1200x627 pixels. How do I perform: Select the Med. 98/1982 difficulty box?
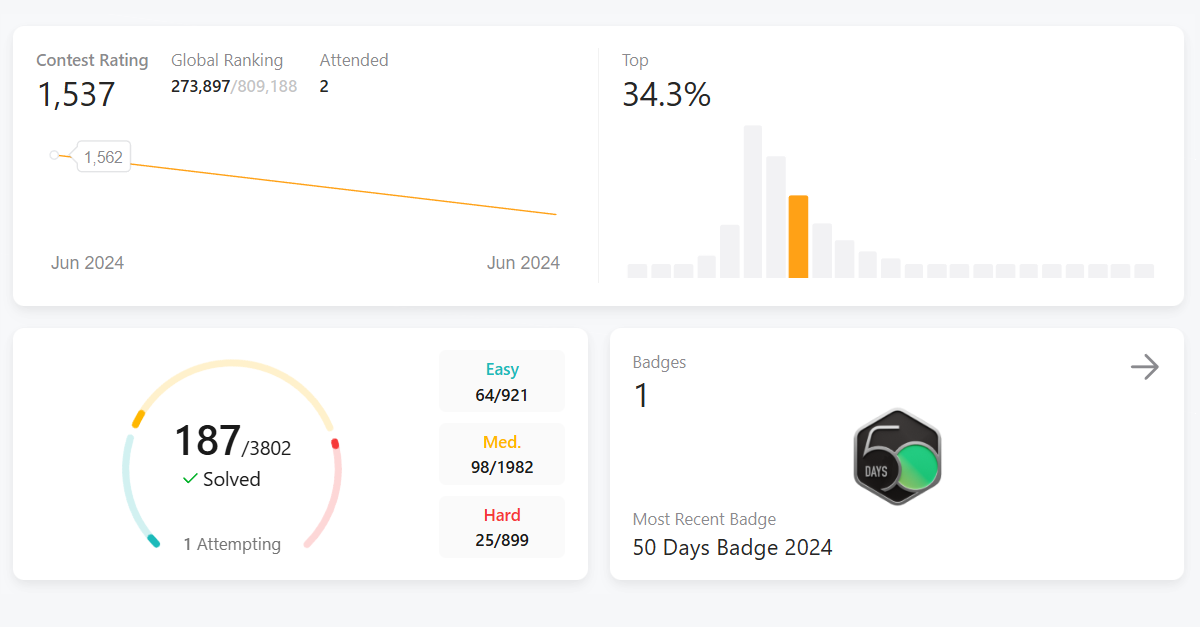tap(502, 454)
